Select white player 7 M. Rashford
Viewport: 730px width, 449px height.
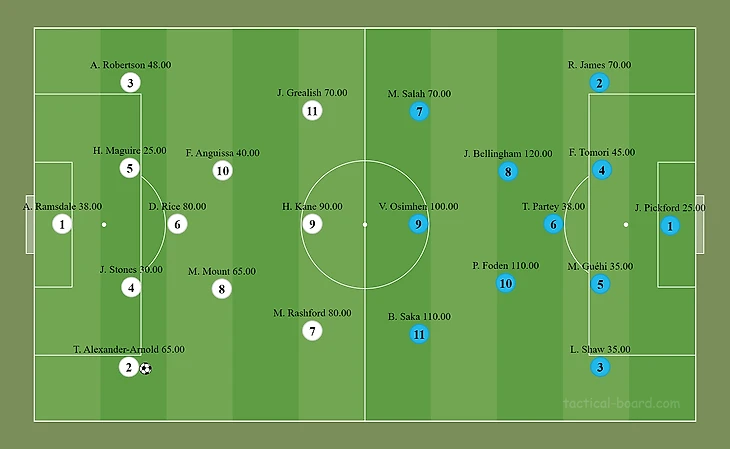[312, 331]
